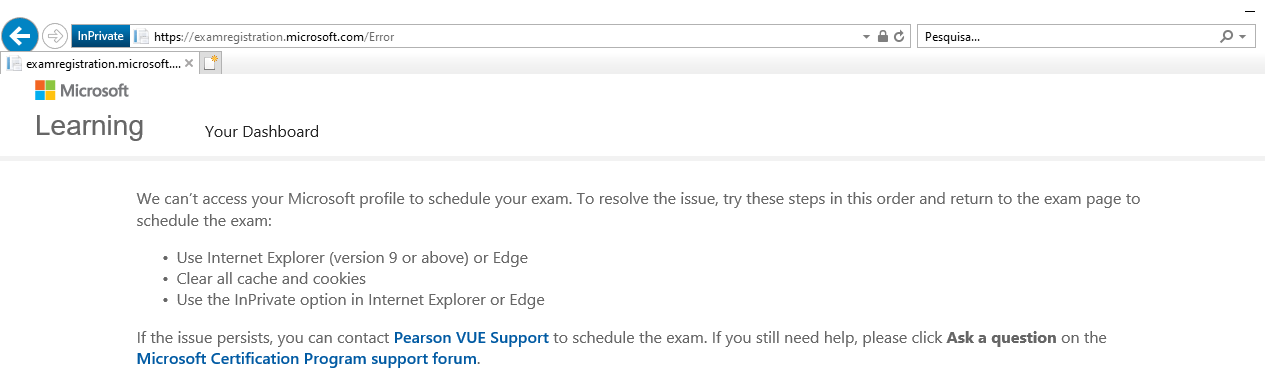The height and width of the screenshot is (390, 1265).
Task: Refresh the page with reload icon
Action: (x=899, y=36)
